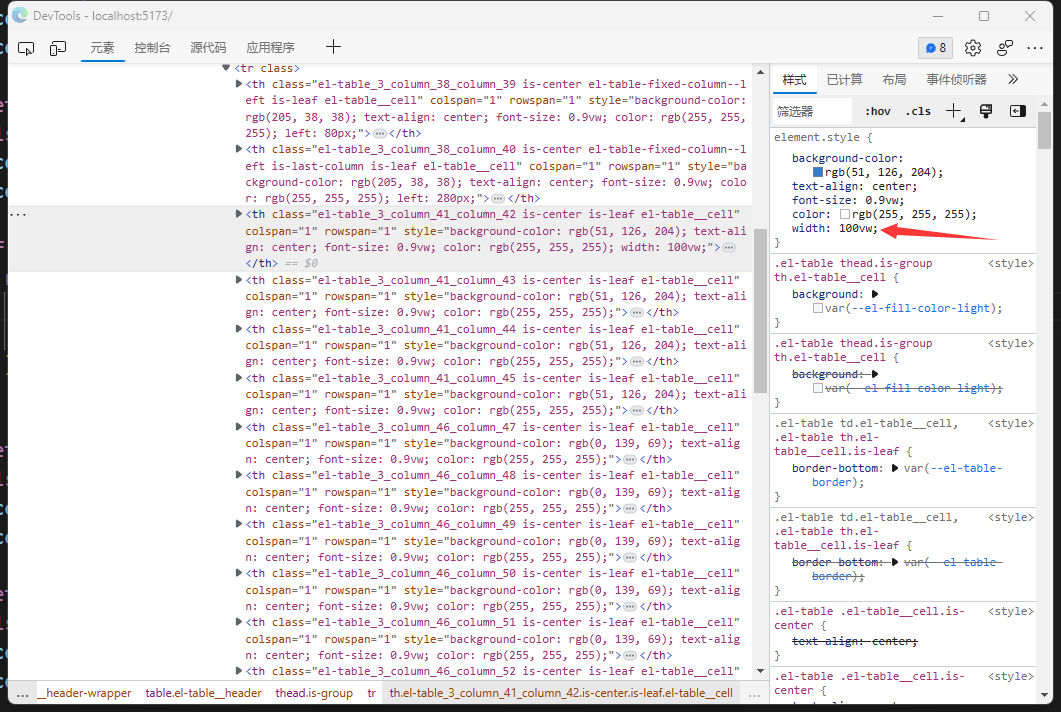Toggle the device emulation mode icon
The width and height of the screenshot is (1061, 712).
[56, 47]
